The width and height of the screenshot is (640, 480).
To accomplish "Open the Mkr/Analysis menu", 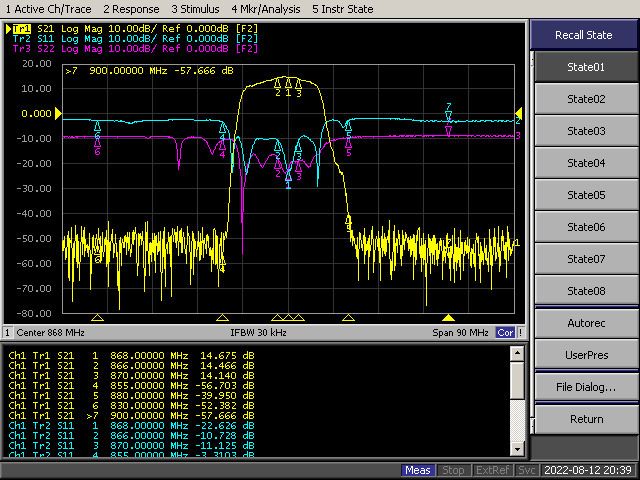I will (x=266, y=9).
